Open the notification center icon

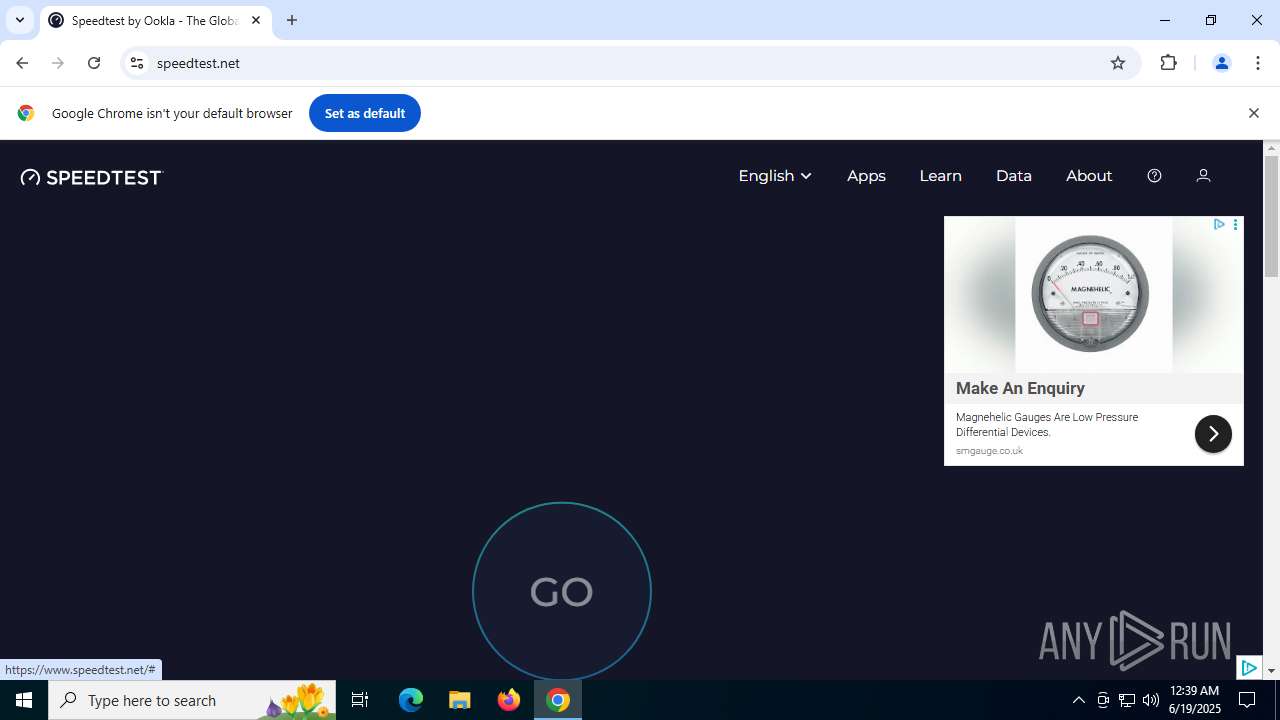pos(1247,700)
